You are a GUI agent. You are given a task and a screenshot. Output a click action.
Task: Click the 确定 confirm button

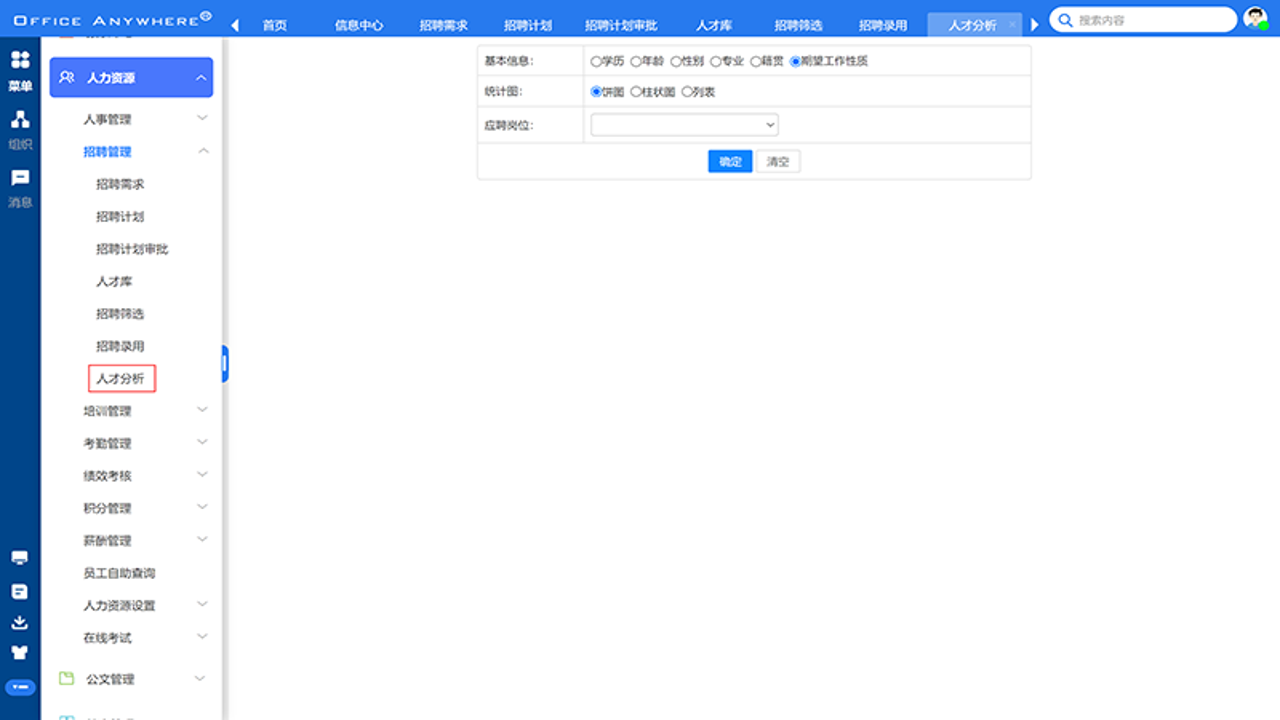pyautogui.click(x=730, y=161)
